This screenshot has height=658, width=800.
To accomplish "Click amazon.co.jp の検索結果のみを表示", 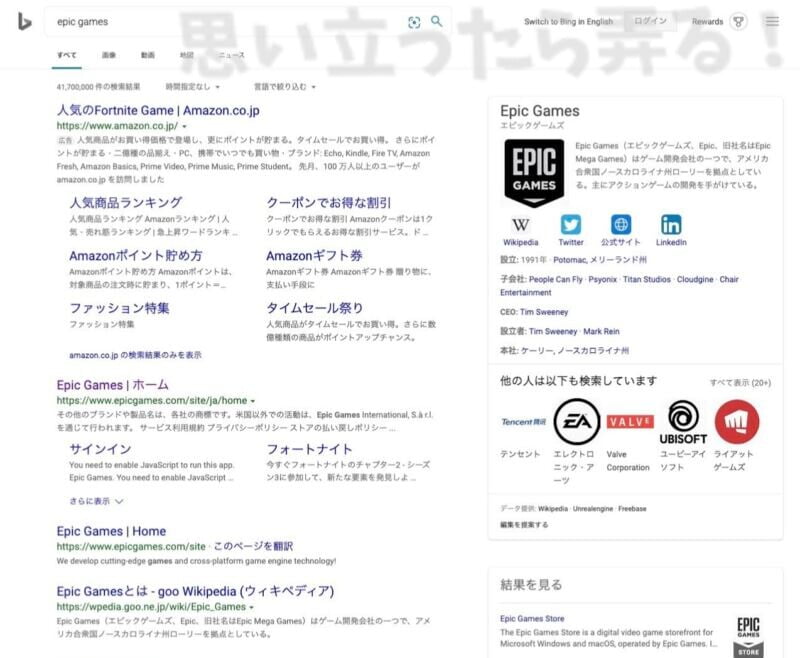I will click(x=135, y=355).
